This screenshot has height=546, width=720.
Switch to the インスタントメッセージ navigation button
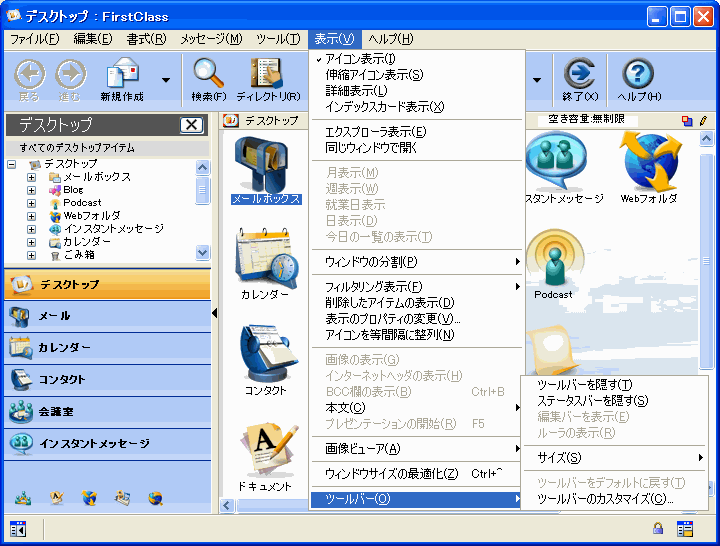click(x=105, y=443)
